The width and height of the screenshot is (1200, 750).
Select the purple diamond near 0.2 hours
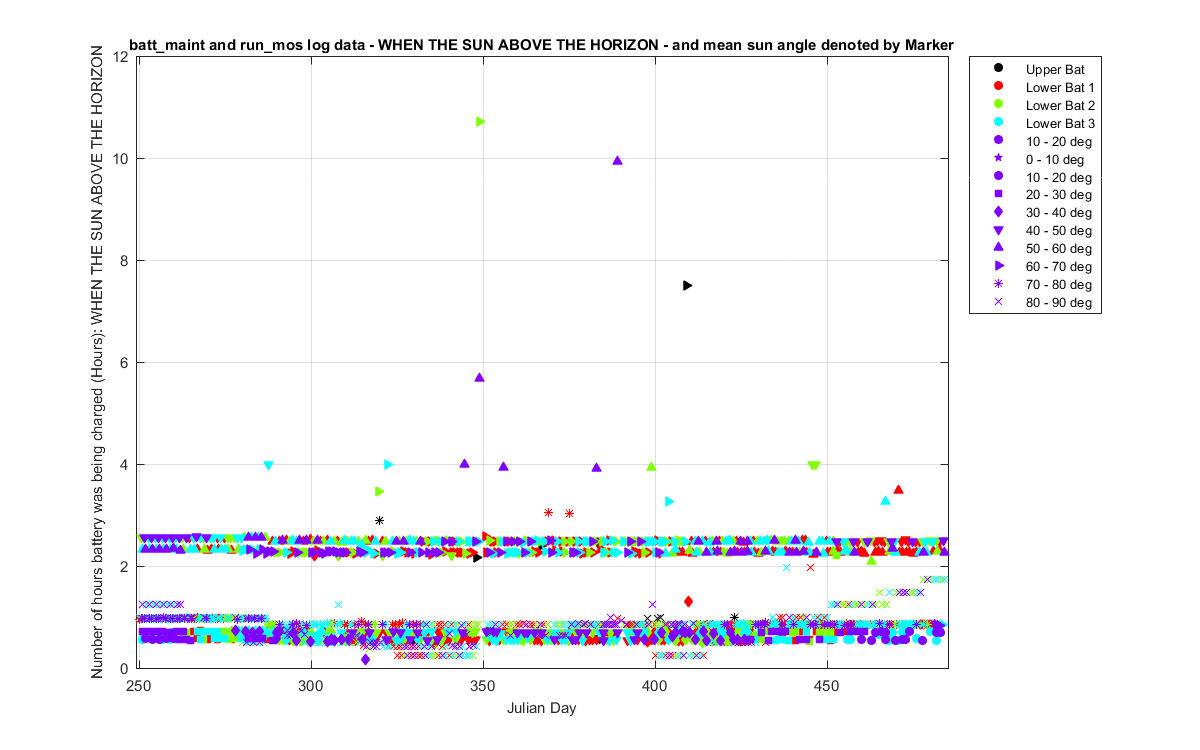(365, 659)
